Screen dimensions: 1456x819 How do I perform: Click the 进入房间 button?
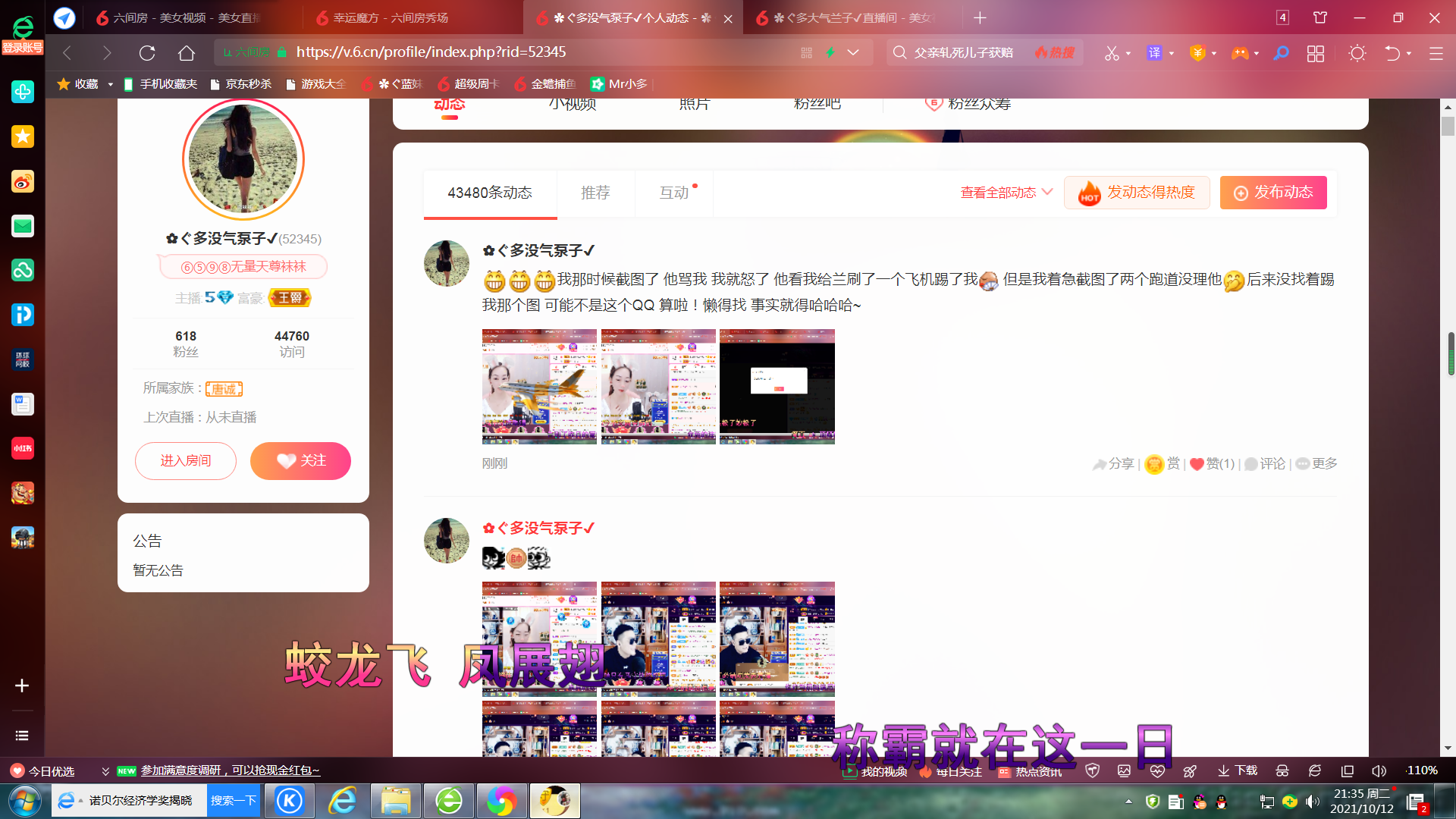click(x=186, y=461)
